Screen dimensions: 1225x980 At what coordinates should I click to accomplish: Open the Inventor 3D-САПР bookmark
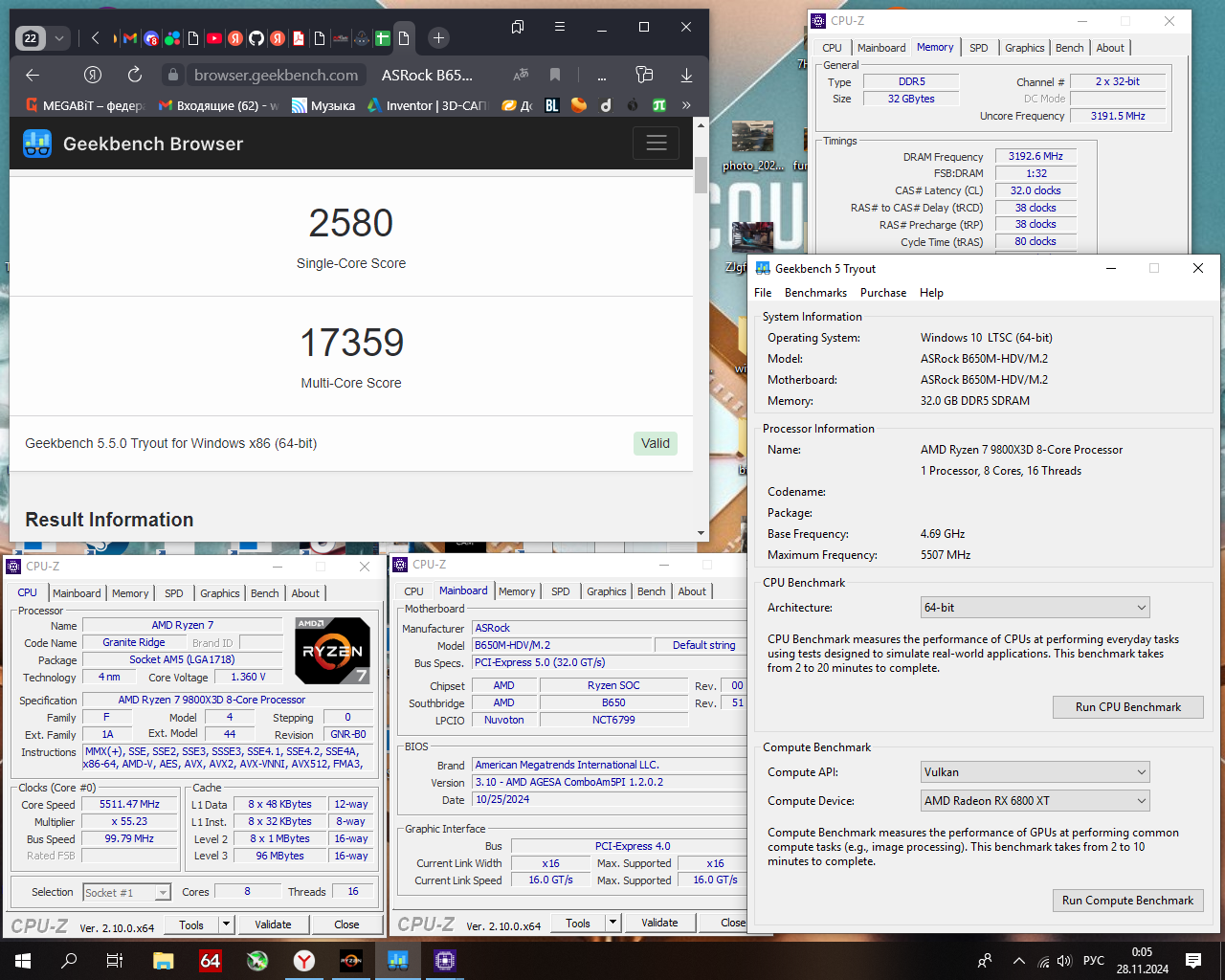tap(428, 105)
